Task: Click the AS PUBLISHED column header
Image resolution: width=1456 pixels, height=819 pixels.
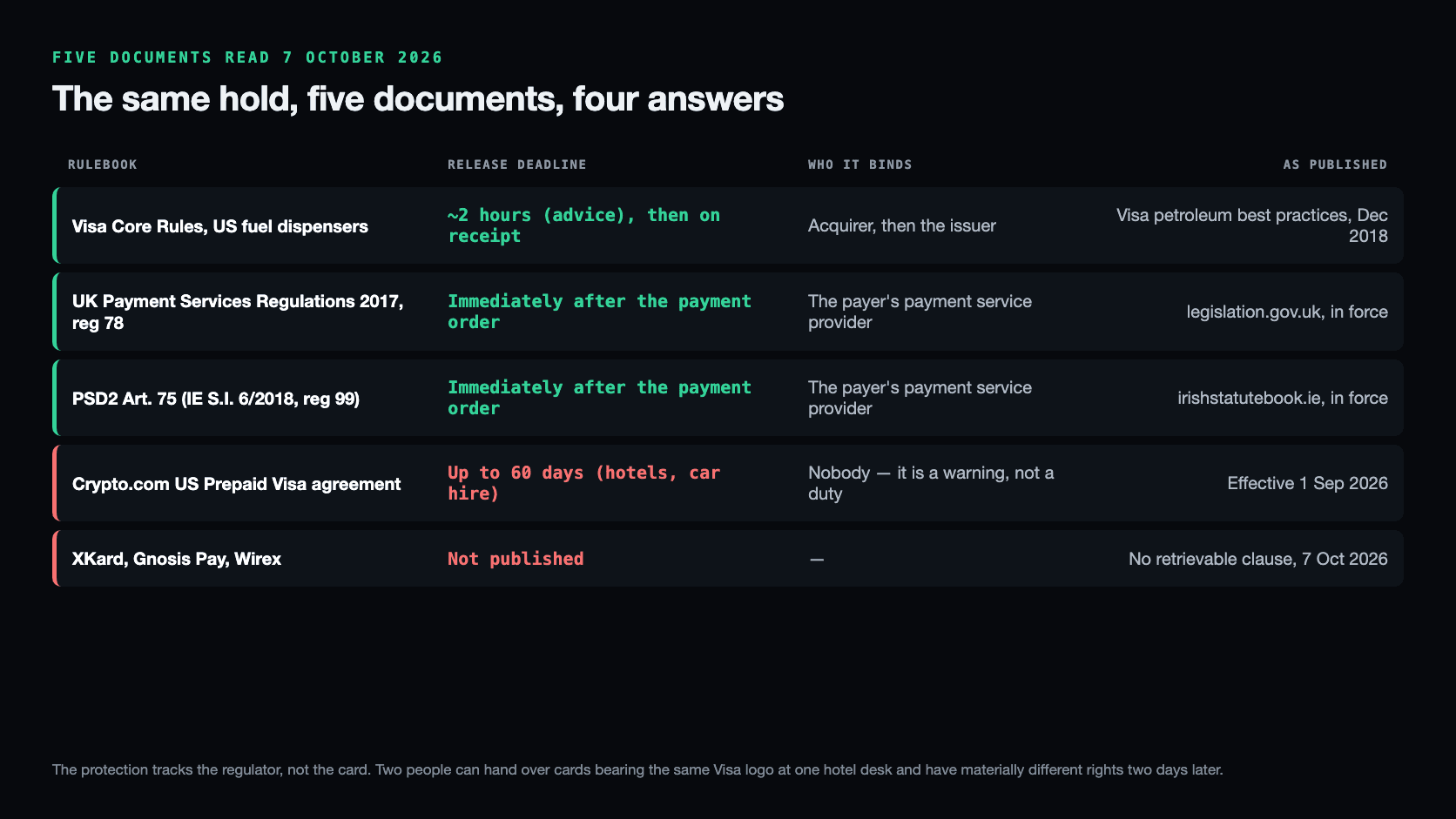Action: tap(1335, 164)
